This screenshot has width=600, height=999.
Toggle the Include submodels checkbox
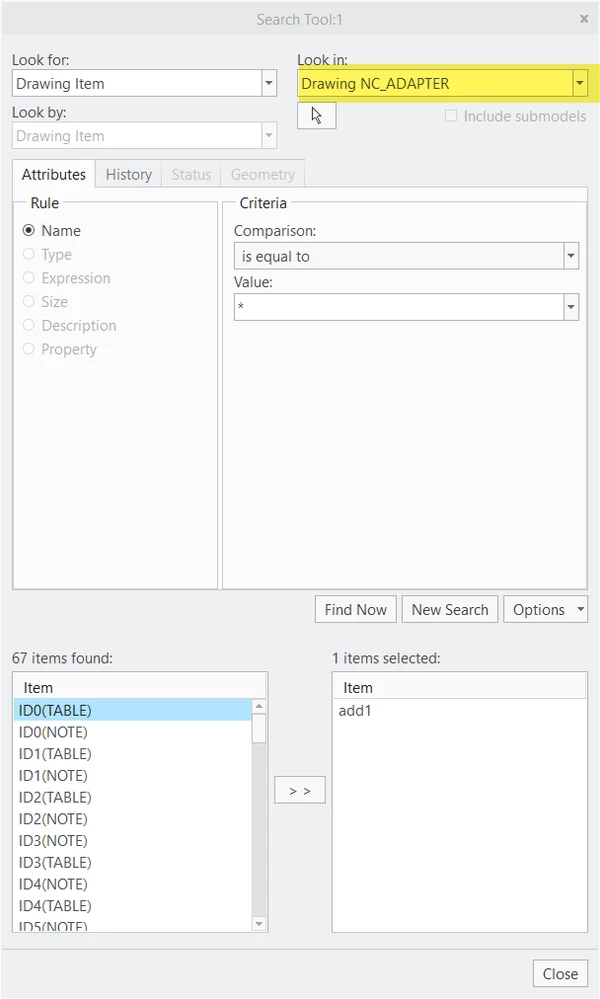point(451,116)
